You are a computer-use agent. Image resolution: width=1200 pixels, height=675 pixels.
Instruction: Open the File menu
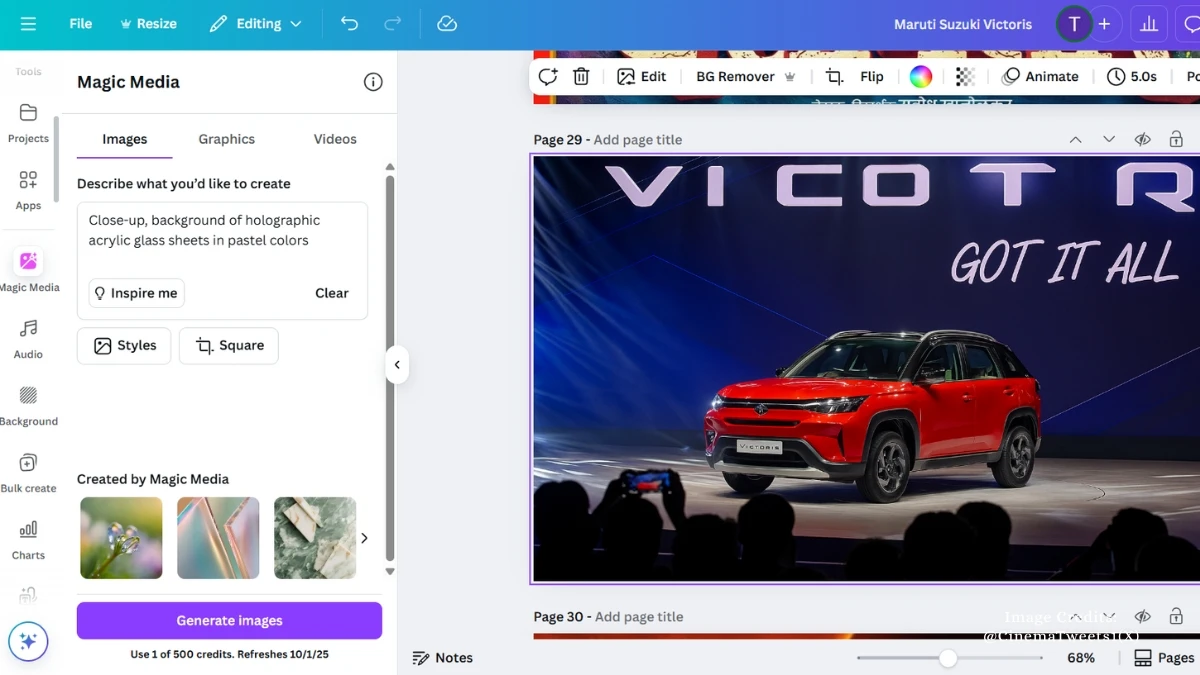click(x=81, y=24)
